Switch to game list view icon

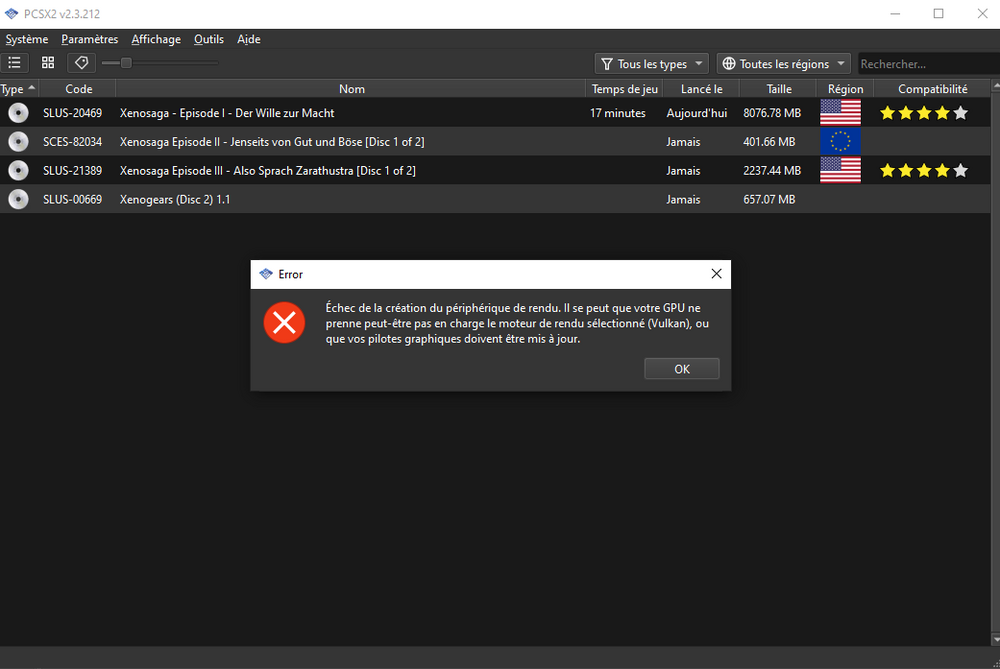14,63
